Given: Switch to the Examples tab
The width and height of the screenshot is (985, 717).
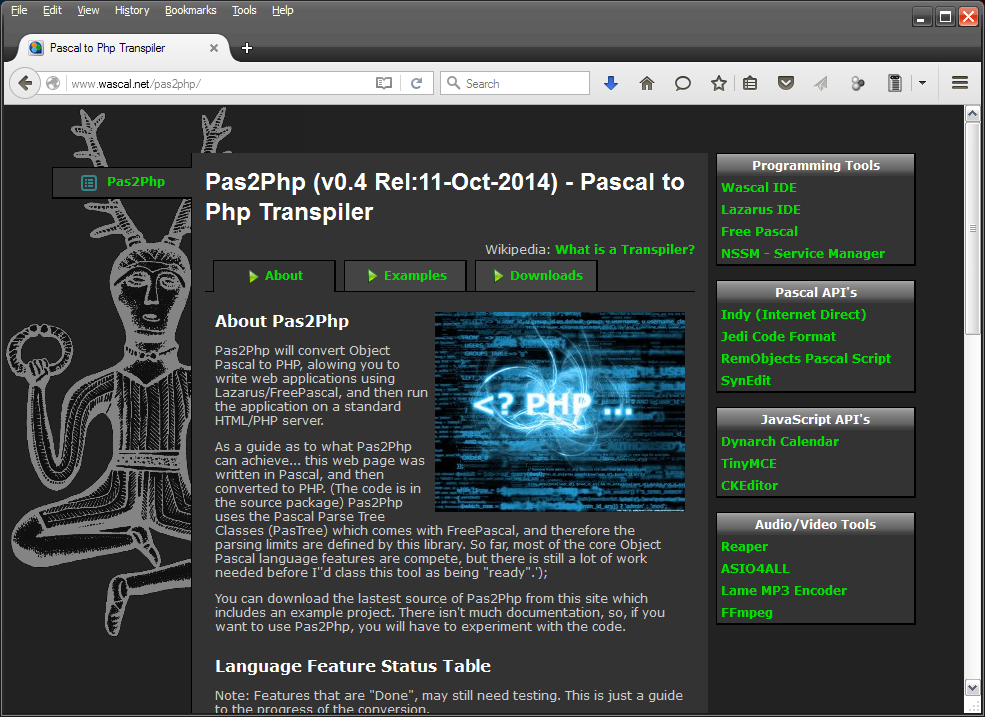Looking at the screenshot, I should click(x=414, y=275).
